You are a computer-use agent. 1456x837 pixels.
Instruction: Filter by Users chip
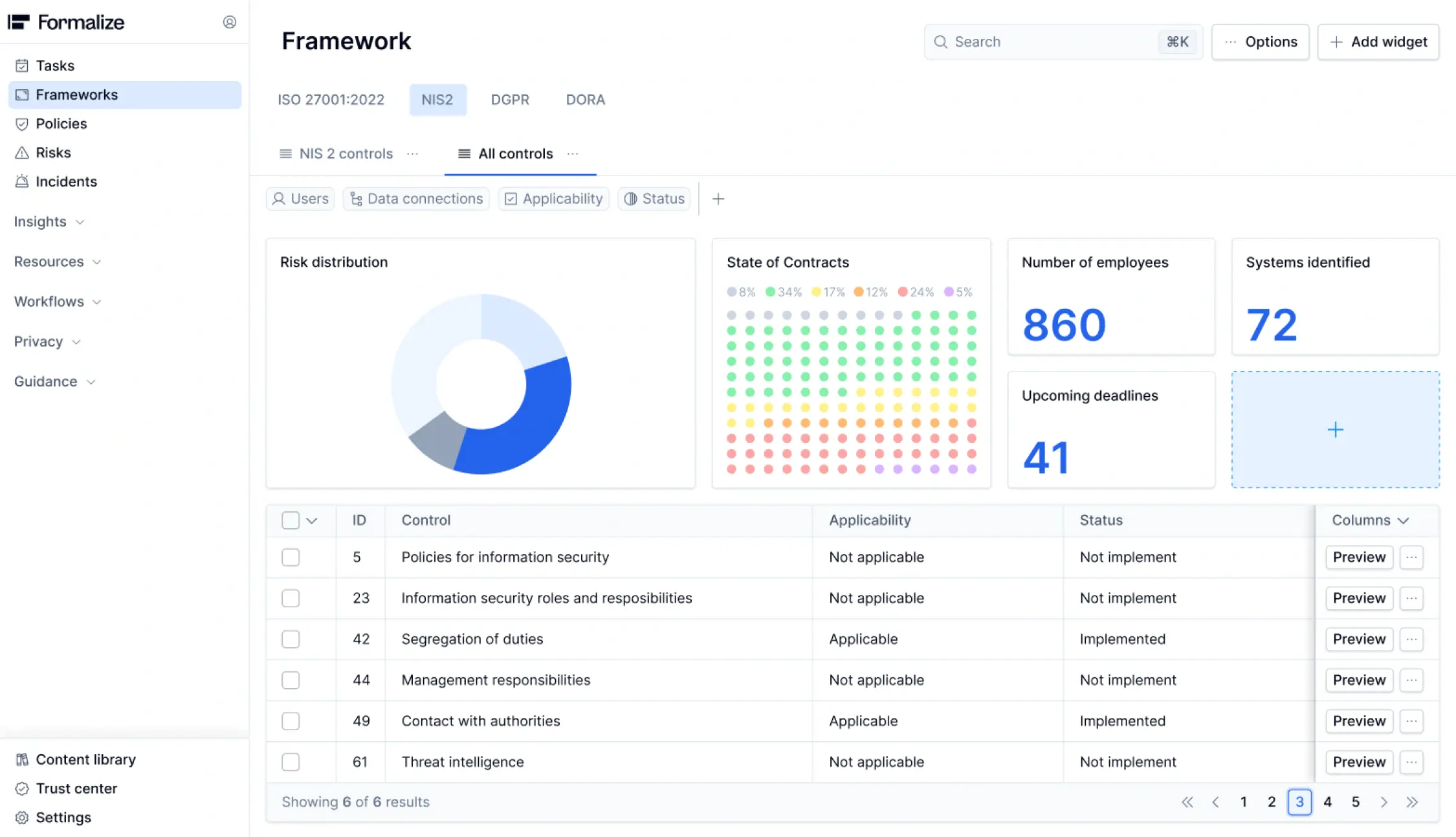[300, 199]
